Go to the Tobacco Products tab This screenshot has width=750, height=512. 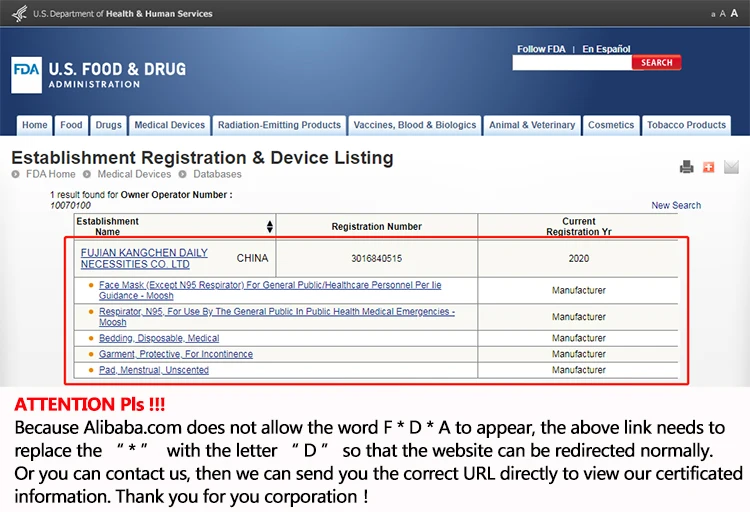pos(686,125)
